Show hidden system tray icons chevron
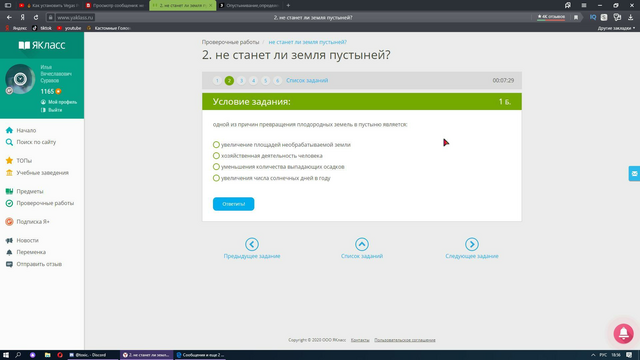640x360 pixels. tap(593, 355)
